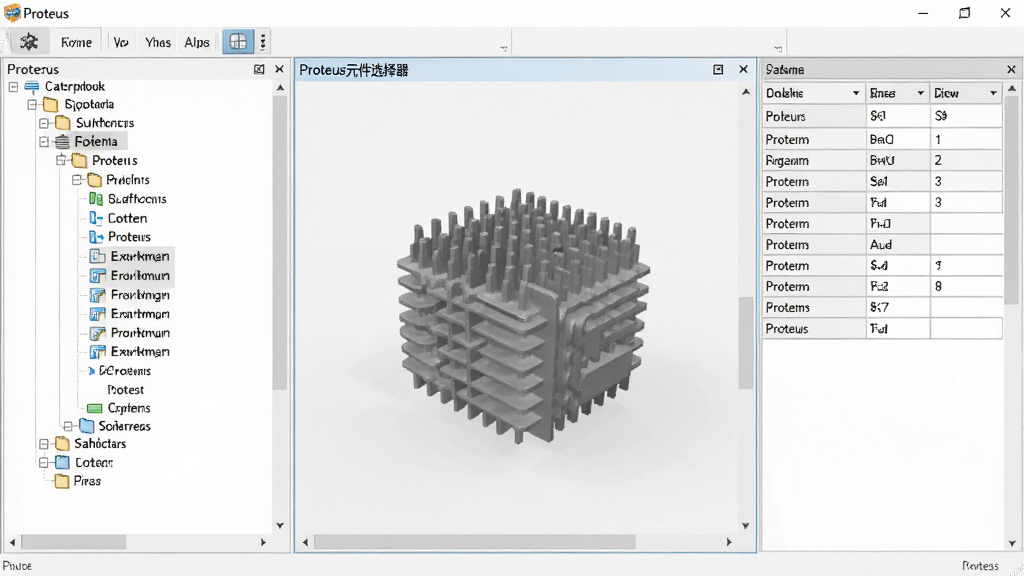Viewport: 1024px width, 576px height.
Task: Select the Rrgarm table row
Action: point(882,161)
